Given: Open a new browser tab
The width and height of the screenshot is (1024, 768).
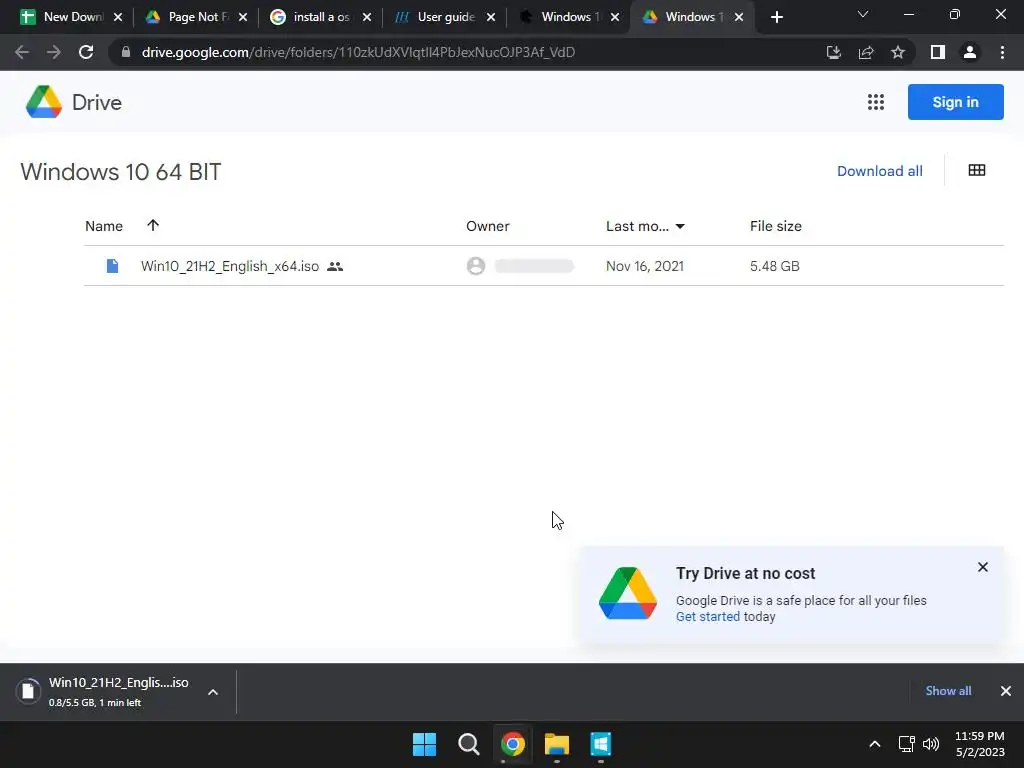Looking at the screenshot, I should coord(776,17).
